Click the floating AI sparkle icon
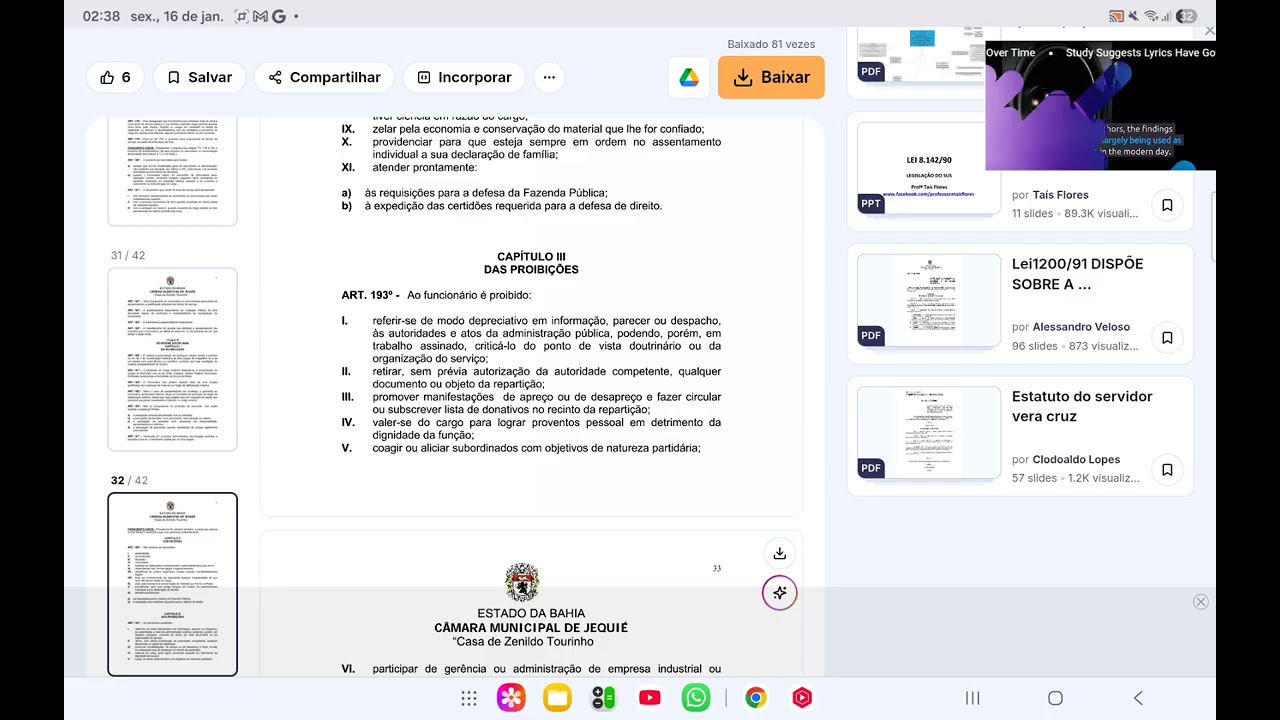1280x720 pixels. point(780,593)
